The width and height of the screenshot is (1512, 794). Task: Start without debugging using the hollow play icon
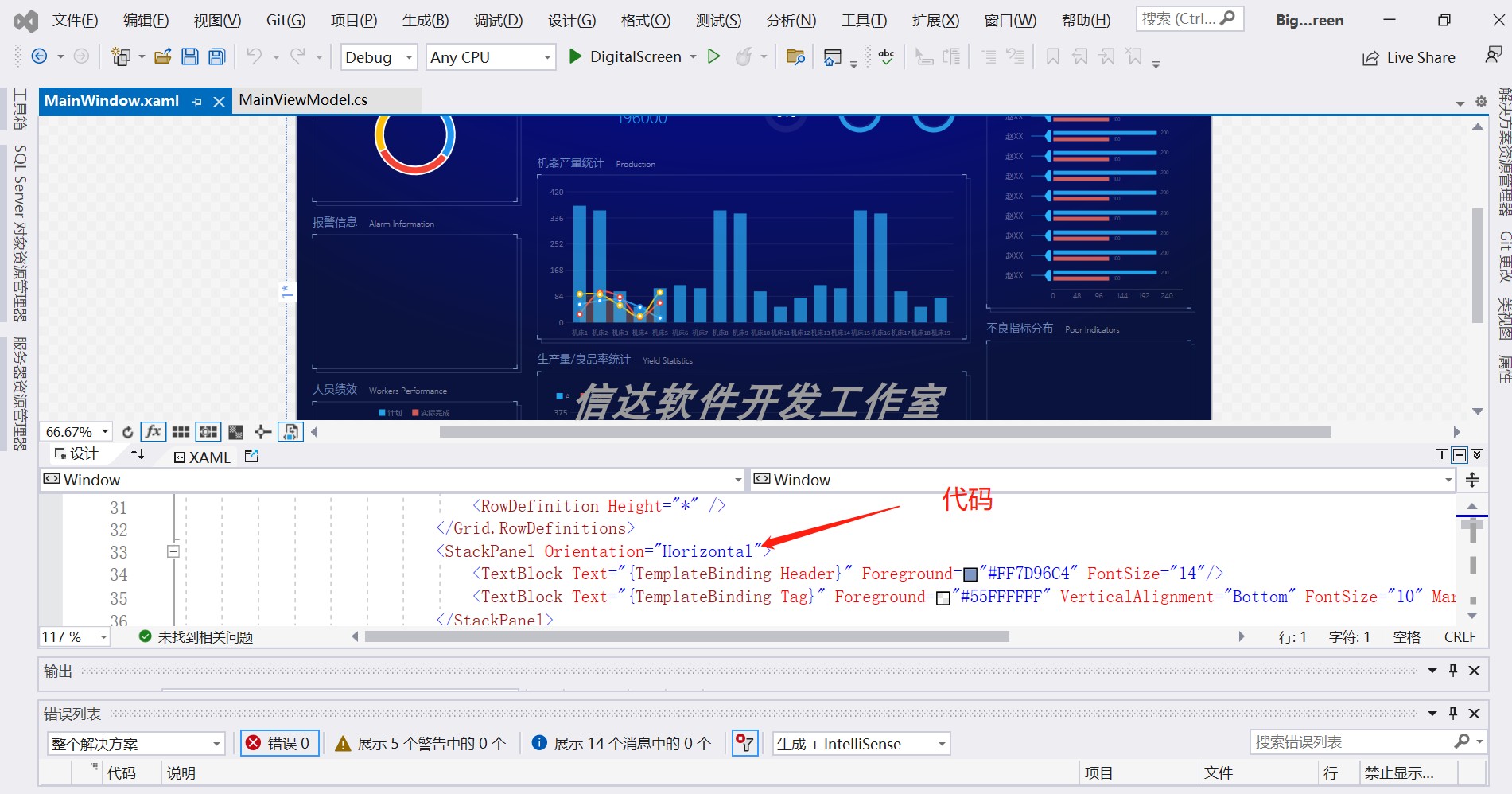coord(713,56)
